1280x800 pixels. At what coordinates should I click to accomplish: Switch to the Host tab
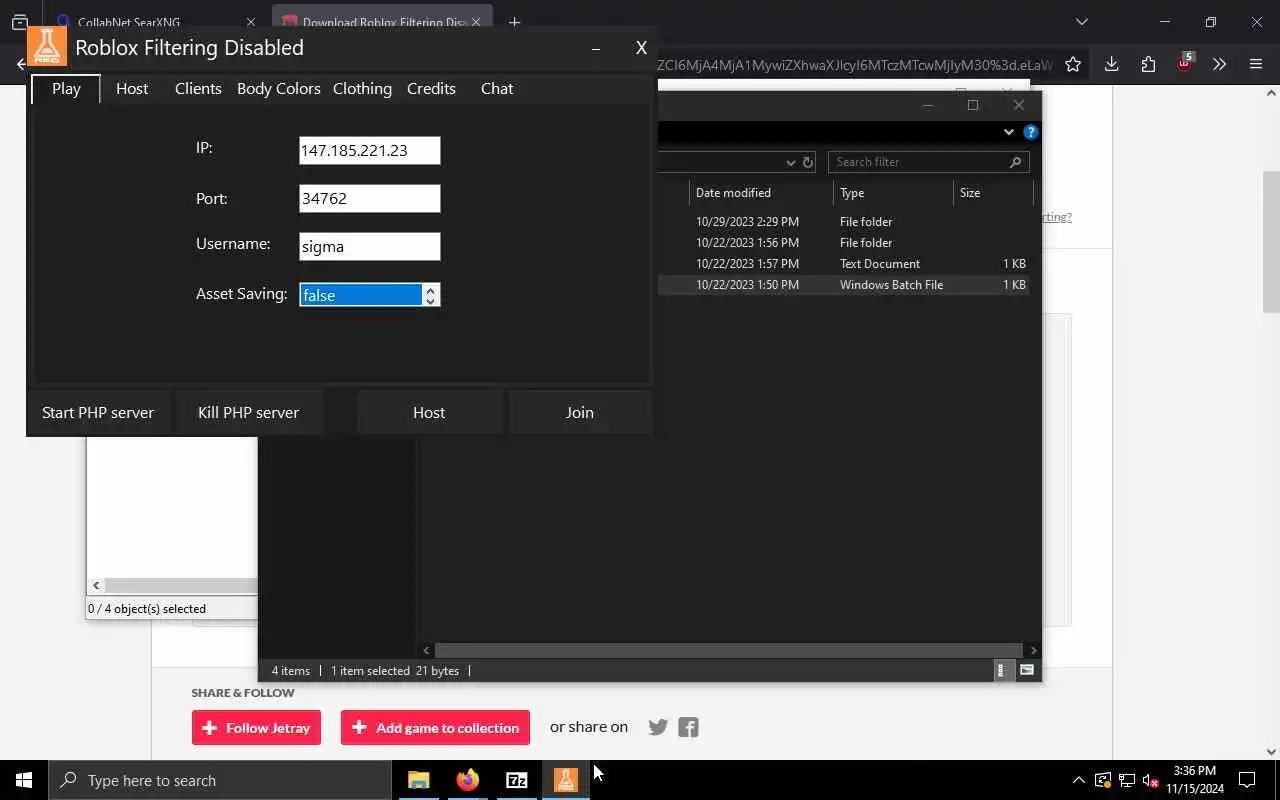132,89
